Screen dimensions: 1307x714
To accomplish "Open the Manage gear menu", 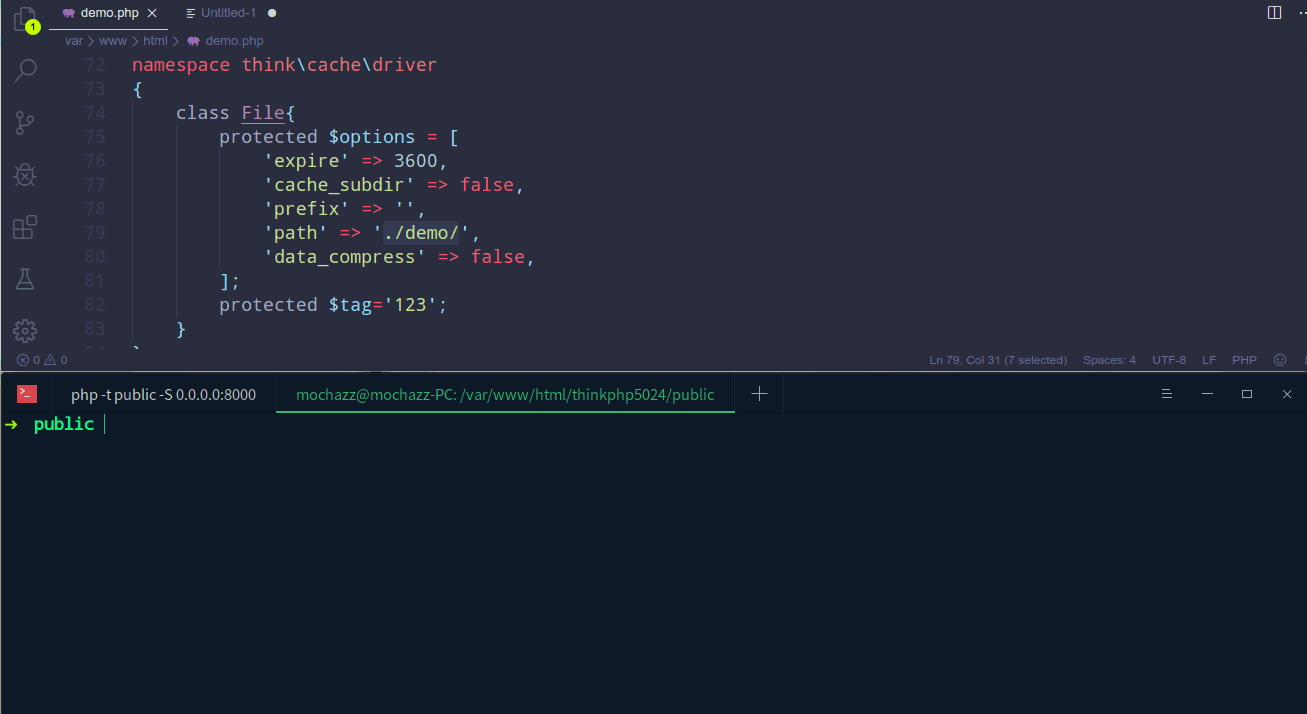I will tap(25, 331).
